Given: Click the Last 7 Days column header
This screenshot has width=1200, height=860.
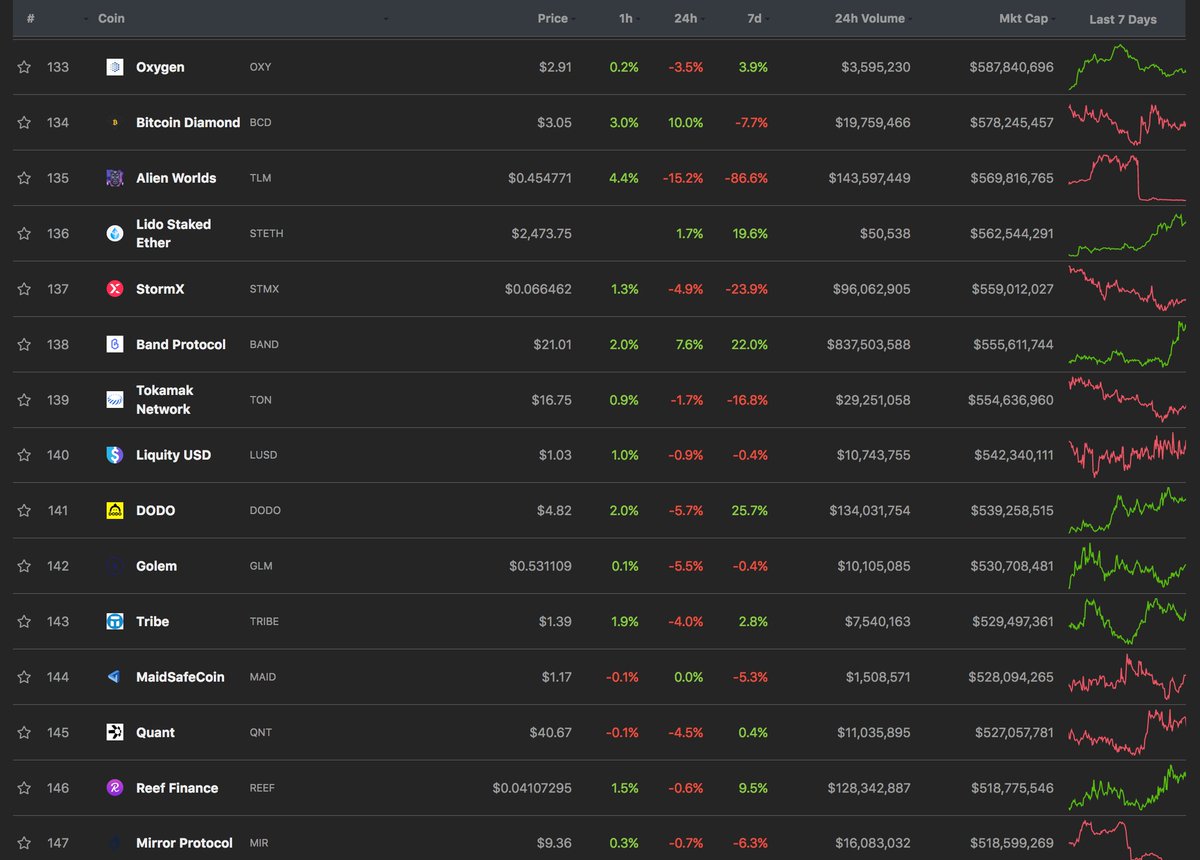Looking at the screenshot, I should coord(1122,20).
